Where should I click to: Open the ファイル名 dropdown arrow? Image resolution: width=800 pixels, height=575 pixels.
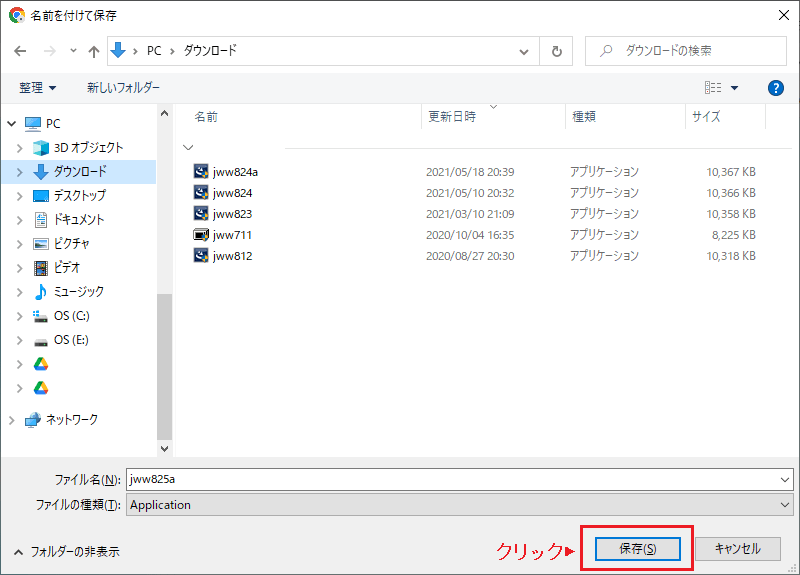[785, 480]
